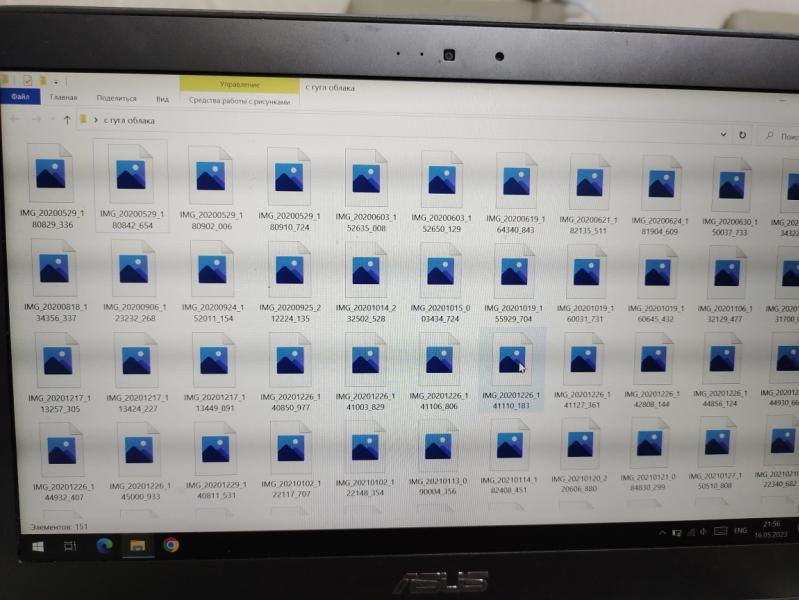Image resolution: width=799 pixels, height=600 pixels.
Task: Launch Microsoft Edge from the taskbar
Action: click(x=104, y=545)
